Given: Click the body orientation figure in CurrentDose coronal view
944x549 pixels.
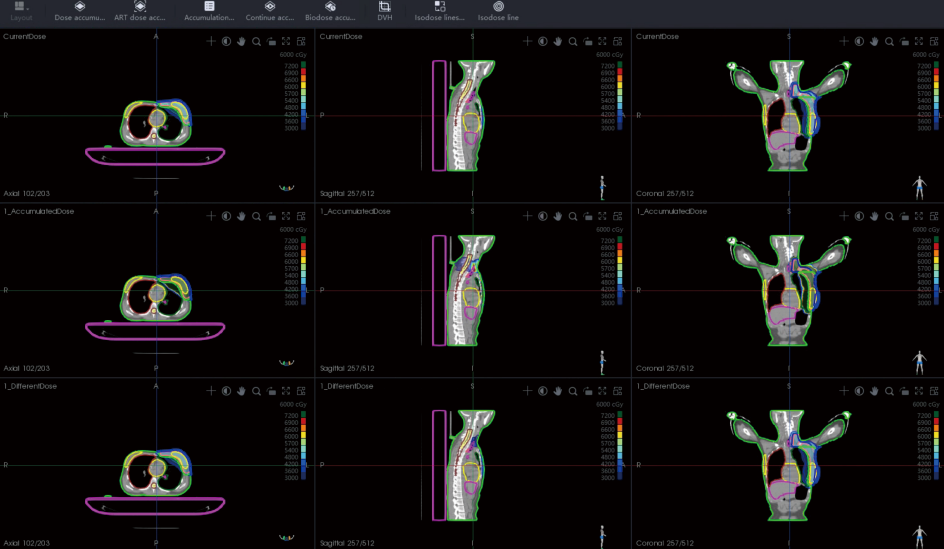Looking at the screenshot, I should tap(919, 188).
